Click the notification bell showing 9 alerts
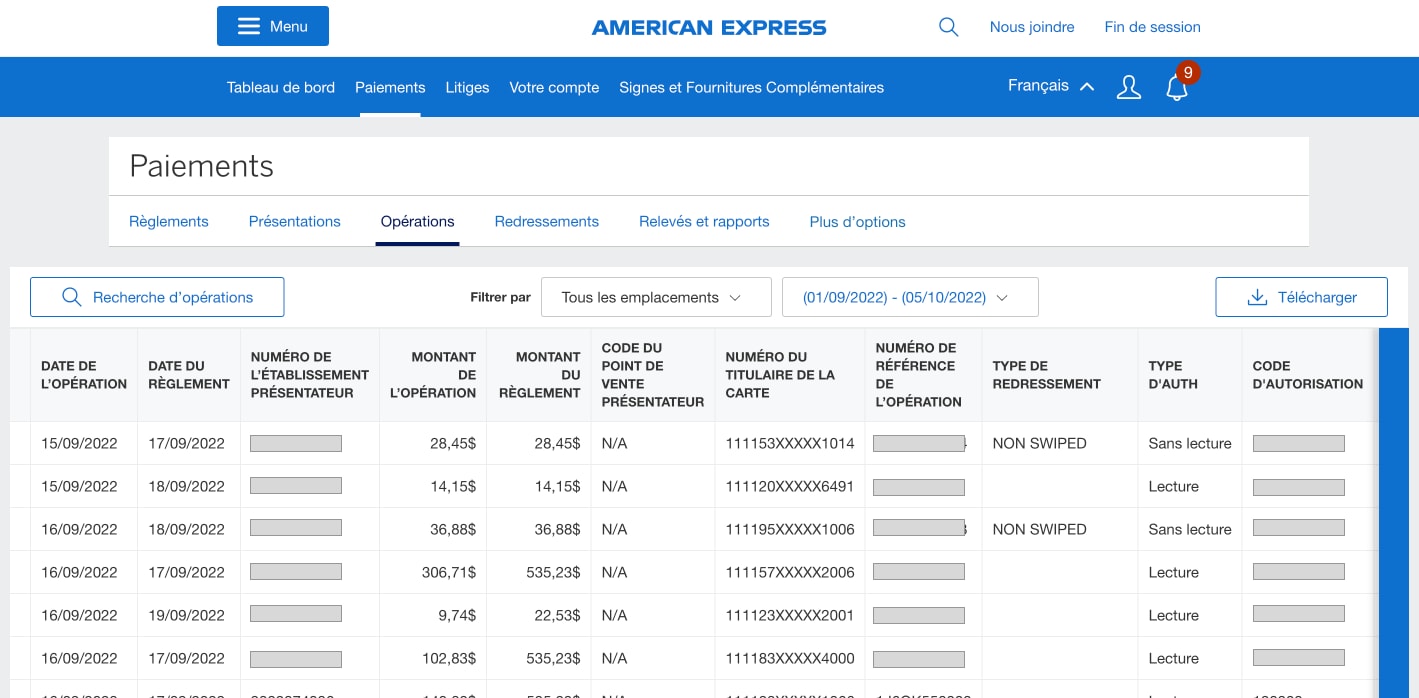The width and height of the screenshot is (1419, 698). click(1177, 88)
